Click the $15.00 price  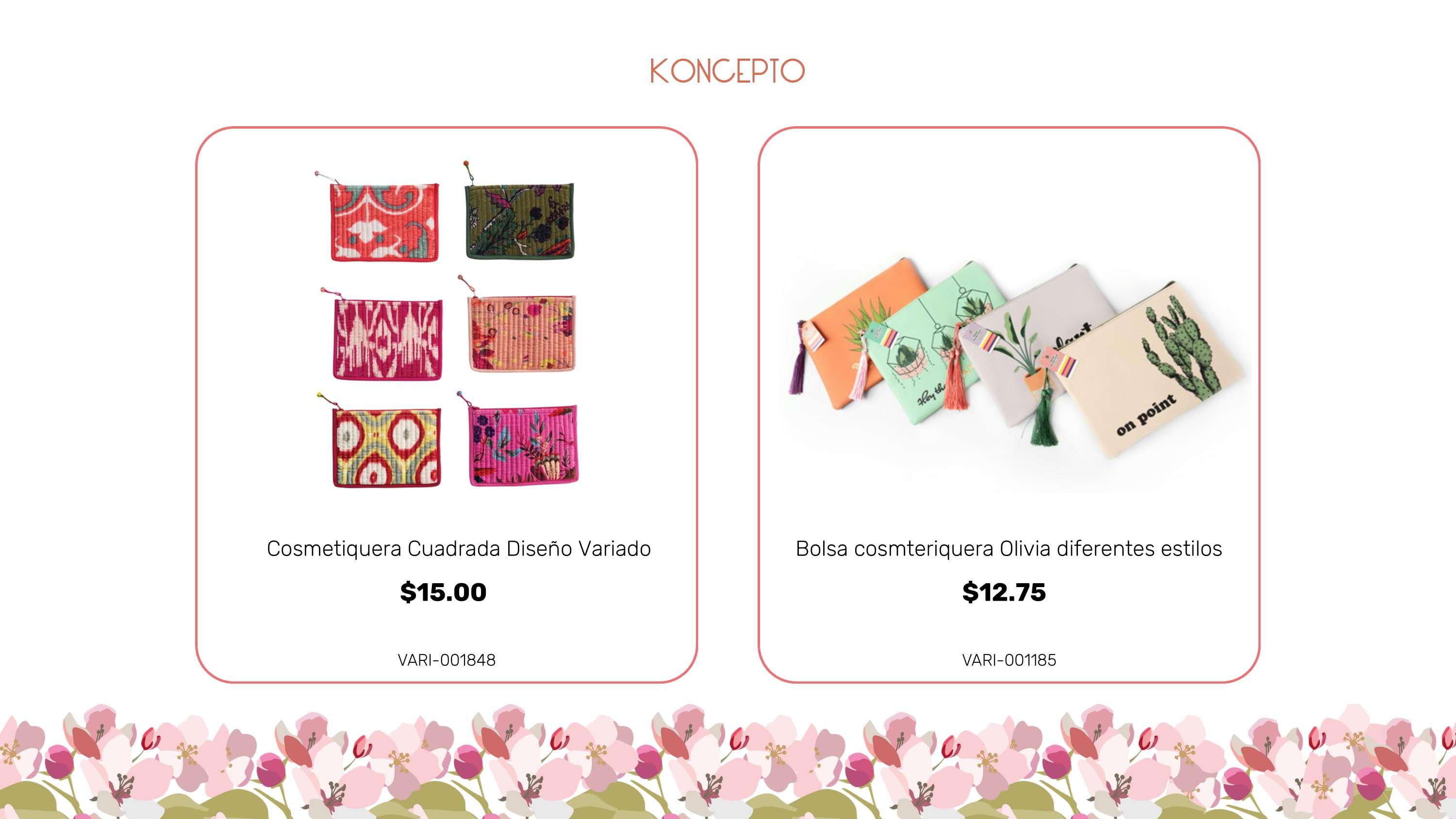443,592
